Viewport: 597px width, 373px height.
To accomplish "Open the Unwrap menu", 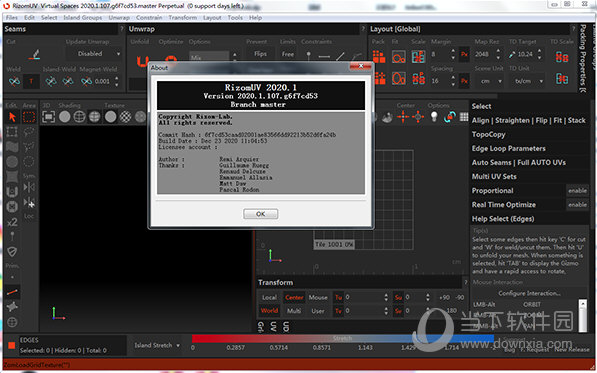I will coord(119,18).
